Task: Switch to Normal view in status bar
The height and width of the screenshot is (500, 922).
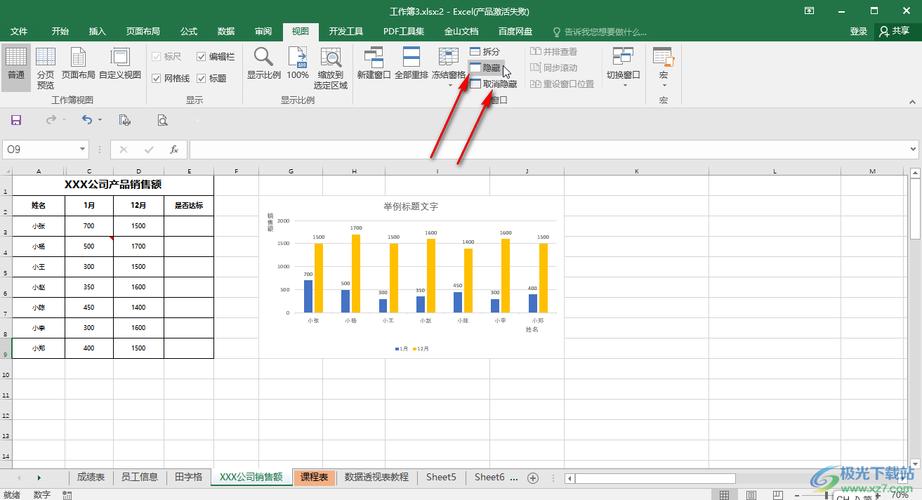Action: 724,495
